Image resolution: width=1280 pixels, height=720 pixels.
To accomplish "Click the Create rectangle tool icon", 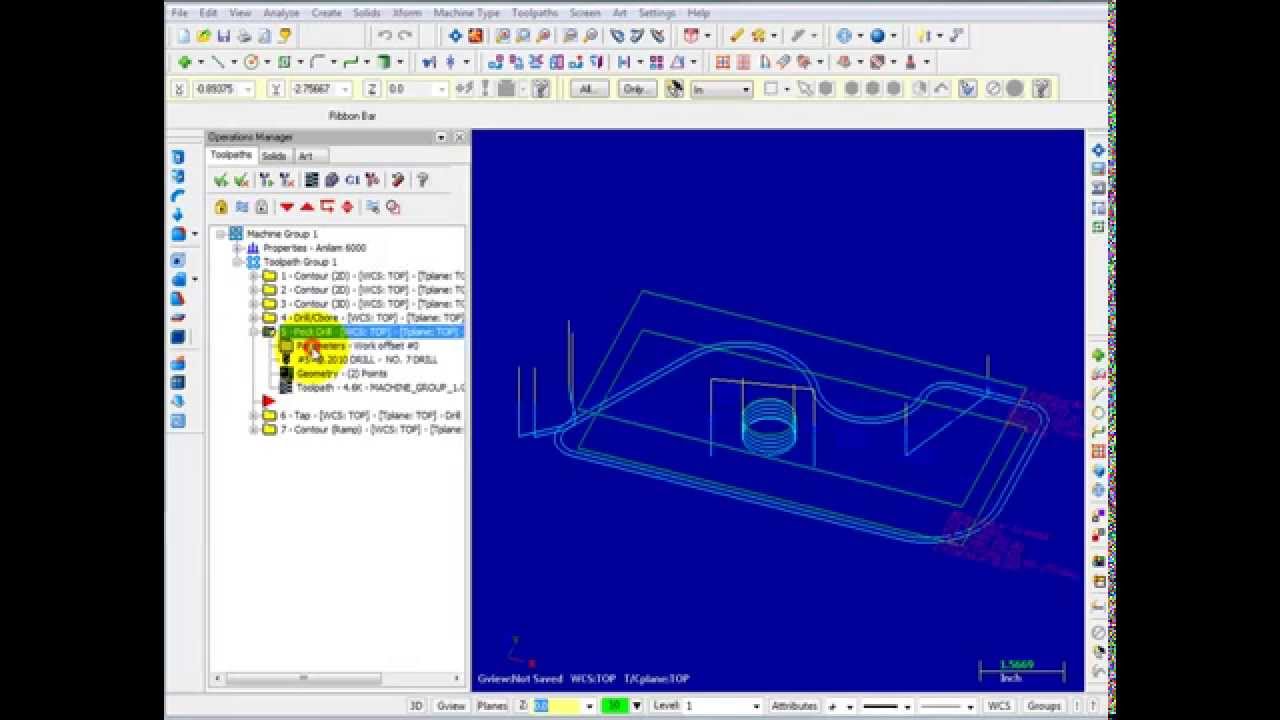I will [284, 62].
